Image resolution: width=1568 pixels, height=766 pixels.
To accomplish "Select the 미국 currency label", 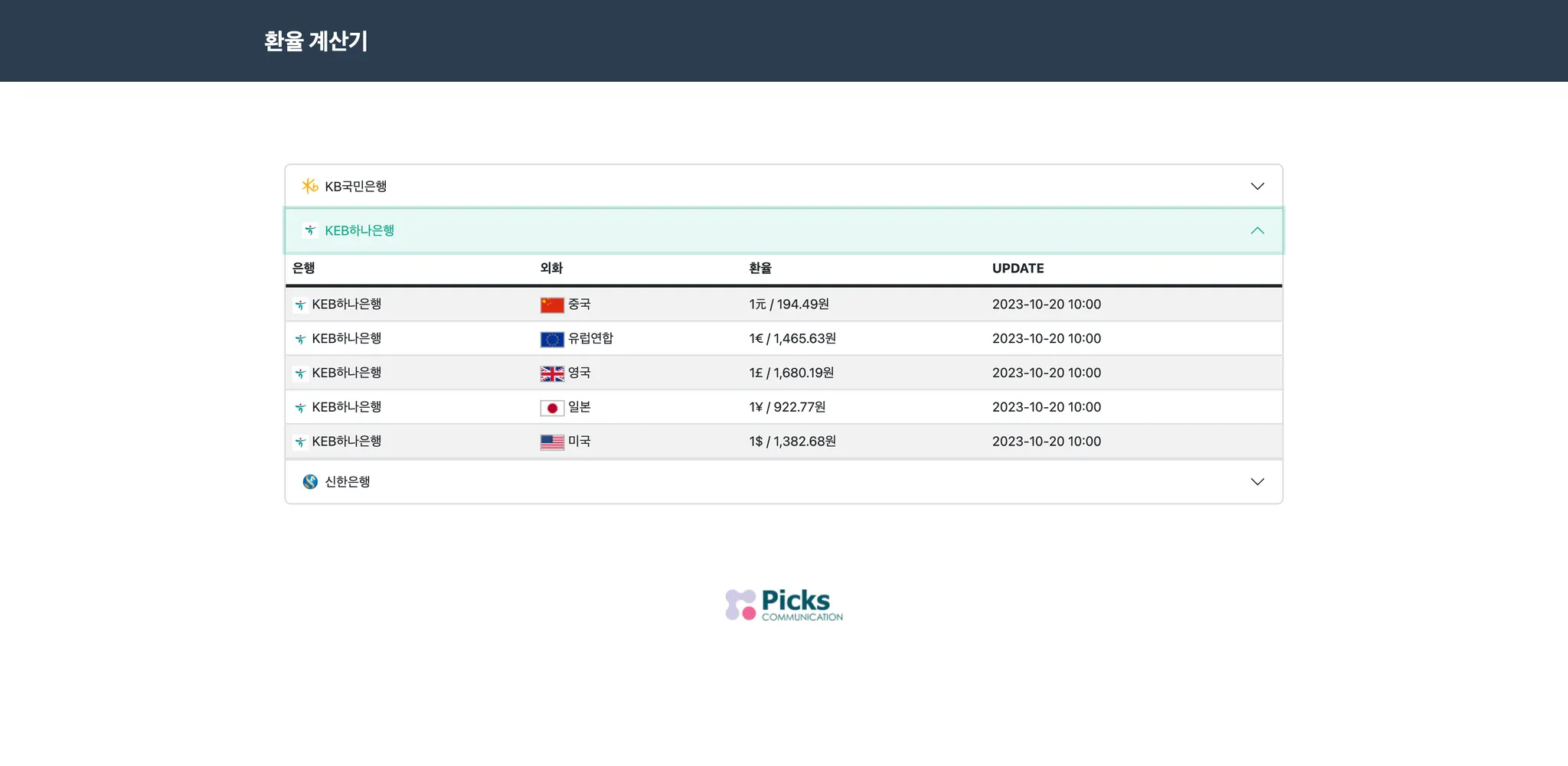I will click(580, 442).
